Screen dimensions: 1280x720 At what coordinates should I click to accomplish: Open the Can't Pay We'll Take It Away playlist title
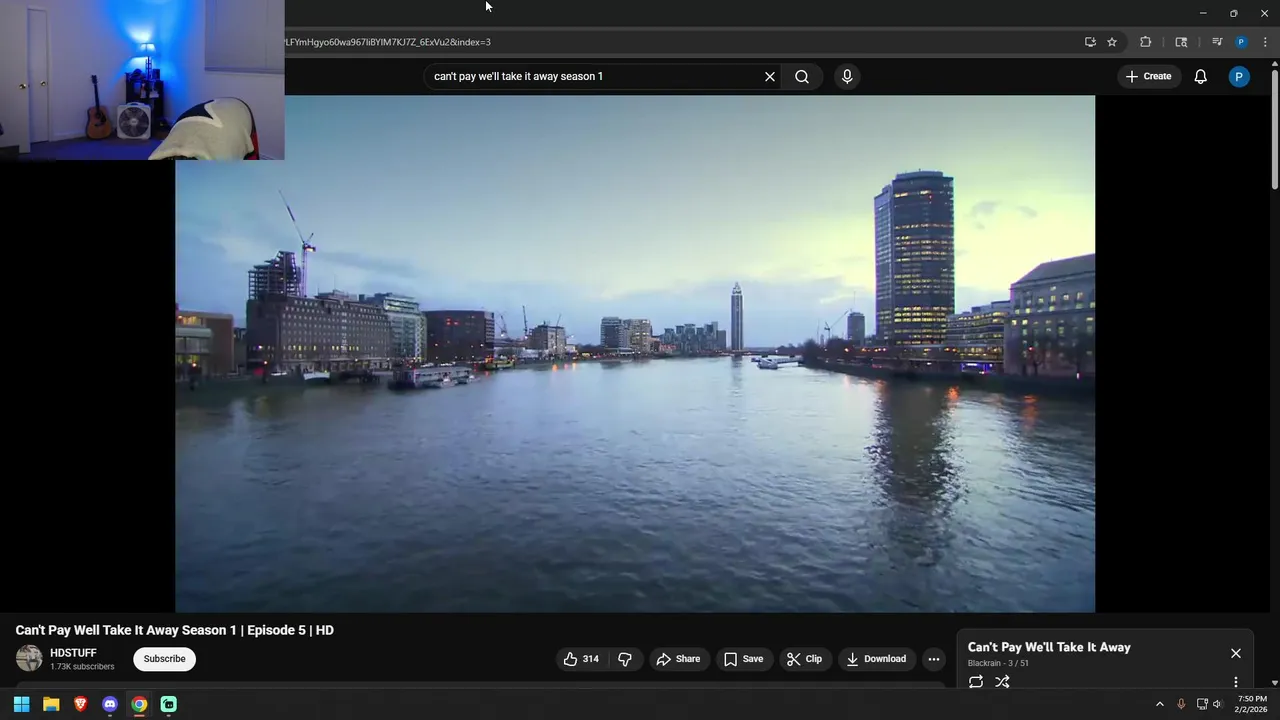click(x=1049, y=647)
